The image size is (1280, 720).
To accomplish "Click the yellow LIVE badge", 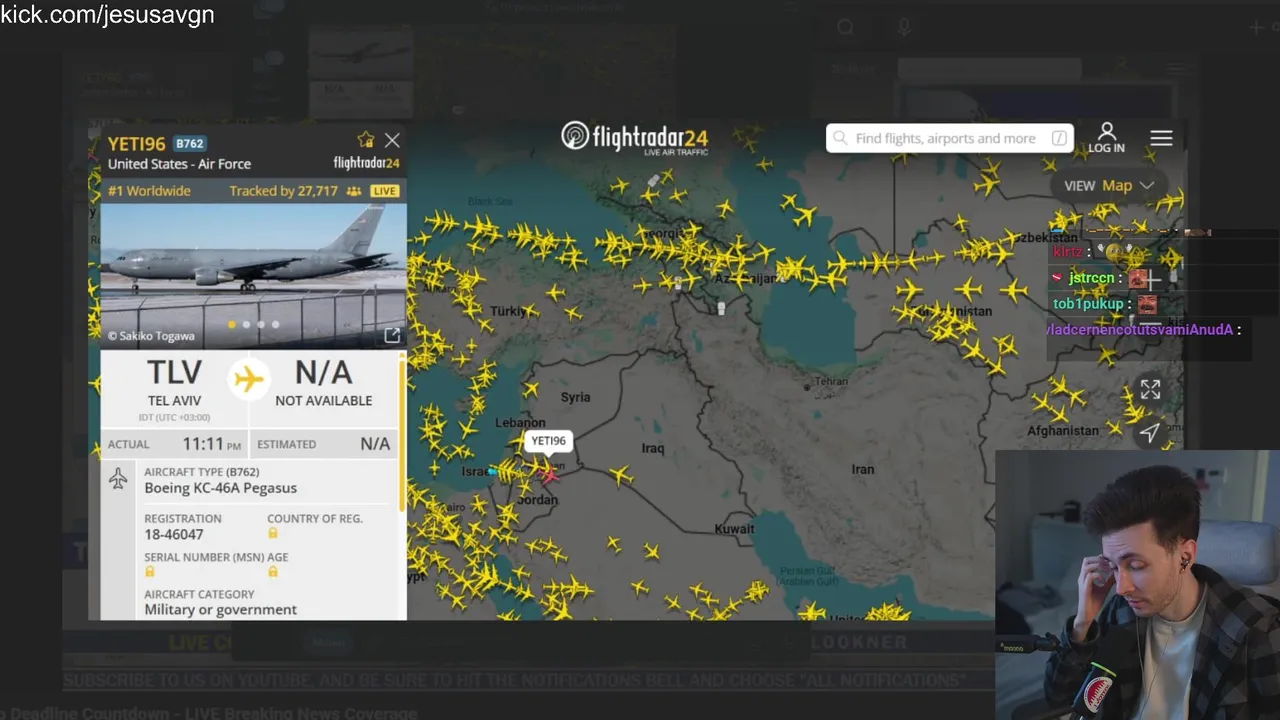I will click(384, 191).
